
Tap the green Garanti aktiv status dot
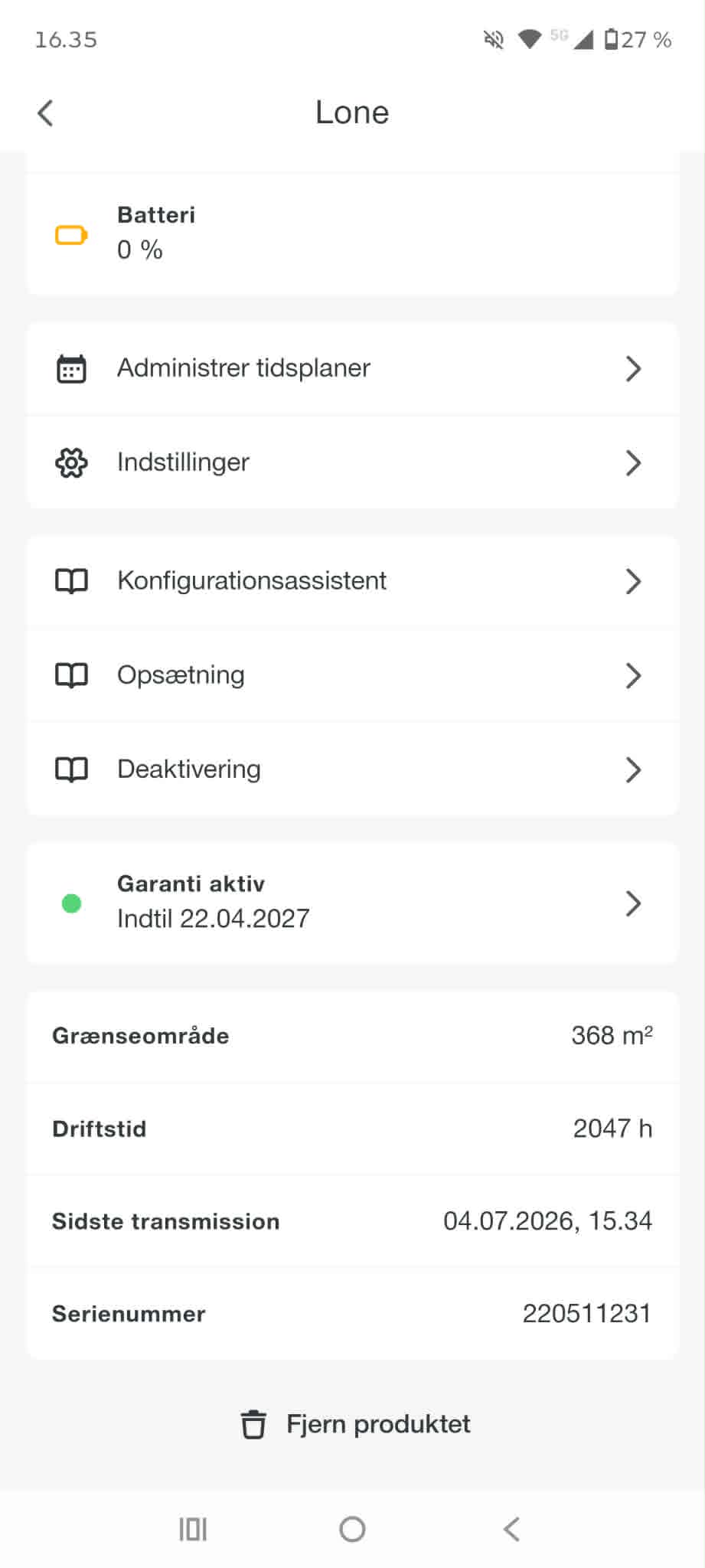click(71, 903)
